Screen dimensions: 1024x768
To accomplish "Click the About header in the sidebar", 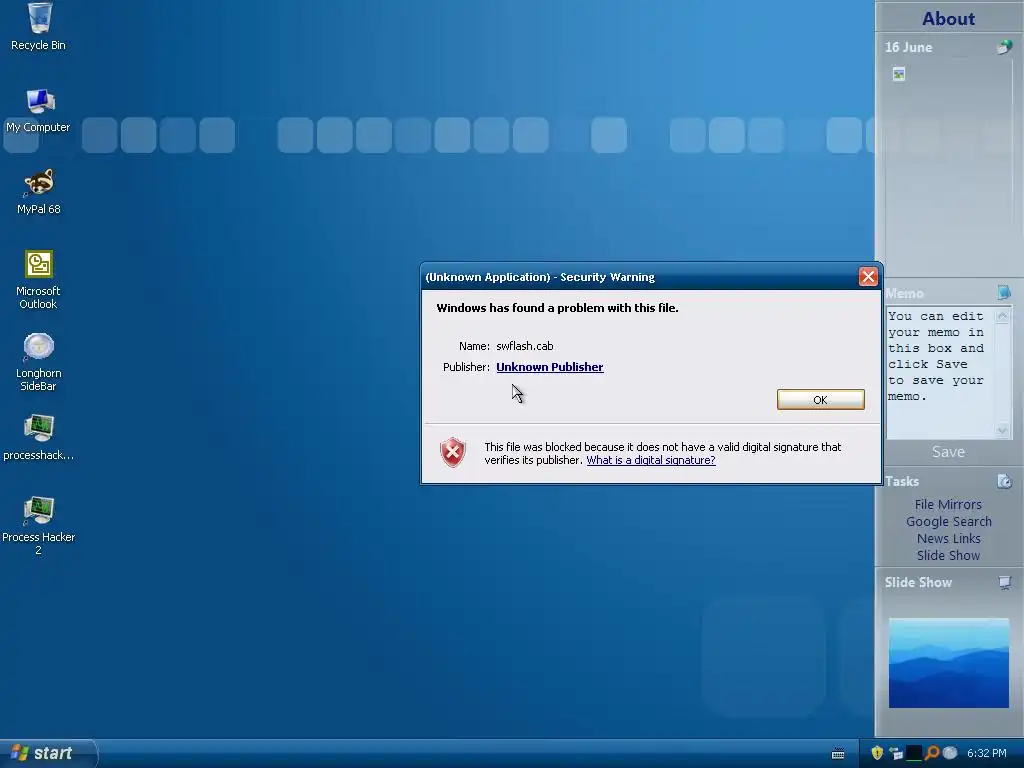I will (948, 18).
